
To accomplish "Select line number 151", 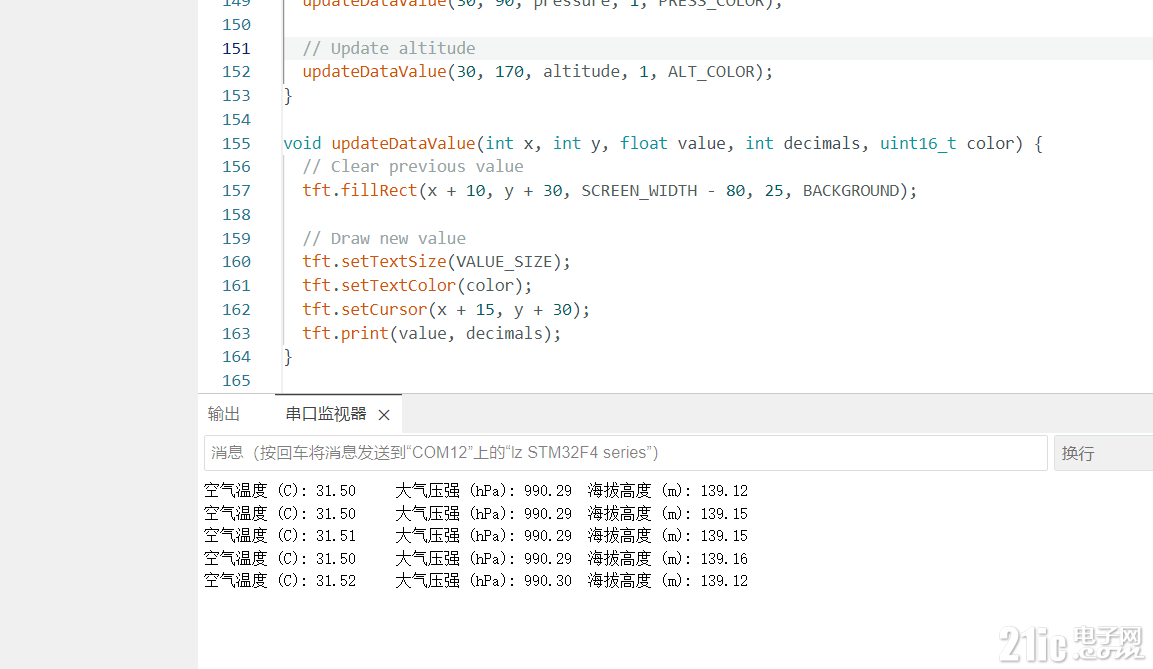I will coord(236,49).
